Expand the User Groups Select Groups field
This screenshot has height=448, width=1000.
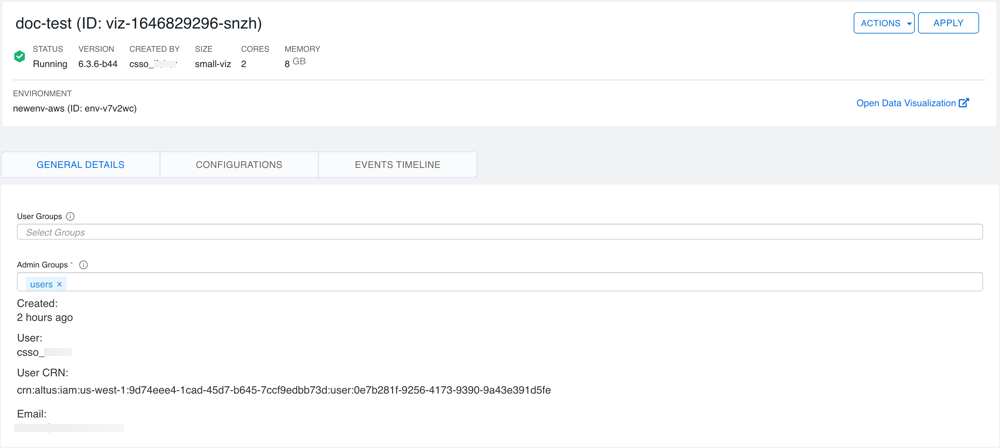[x=499, y=232]
